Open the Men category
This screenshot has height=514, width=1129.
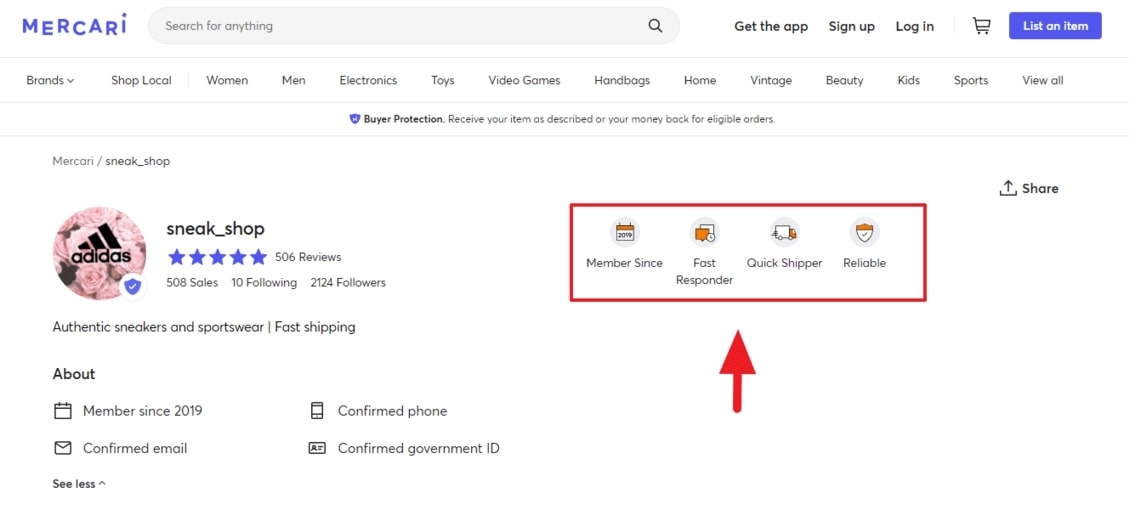coord(294,81)
